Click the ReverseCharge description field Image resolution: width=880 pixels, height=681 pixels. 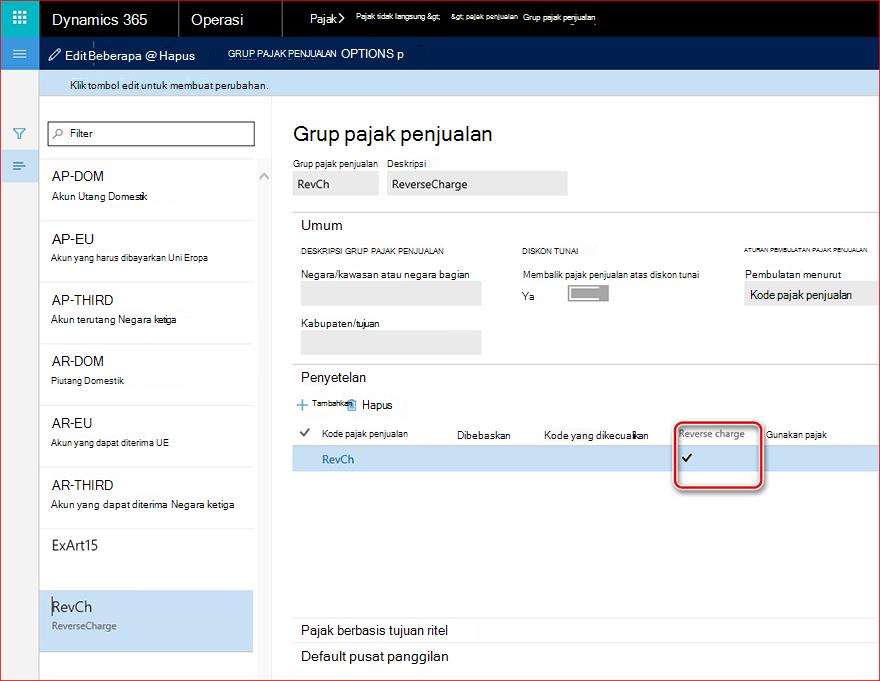(477, 184)
